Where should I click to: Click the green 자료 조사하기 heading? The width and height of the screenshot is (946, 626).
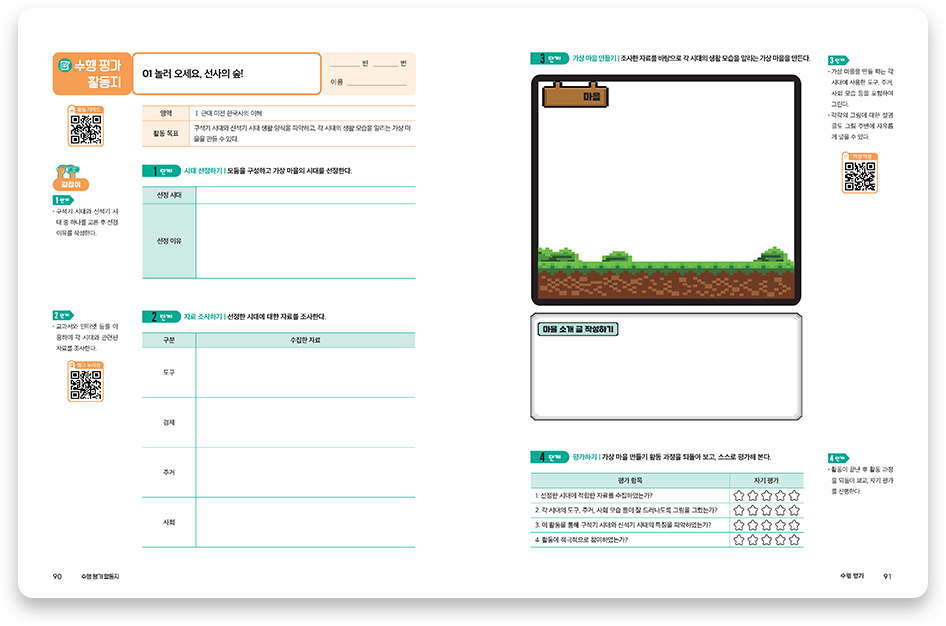coord(203,317)
